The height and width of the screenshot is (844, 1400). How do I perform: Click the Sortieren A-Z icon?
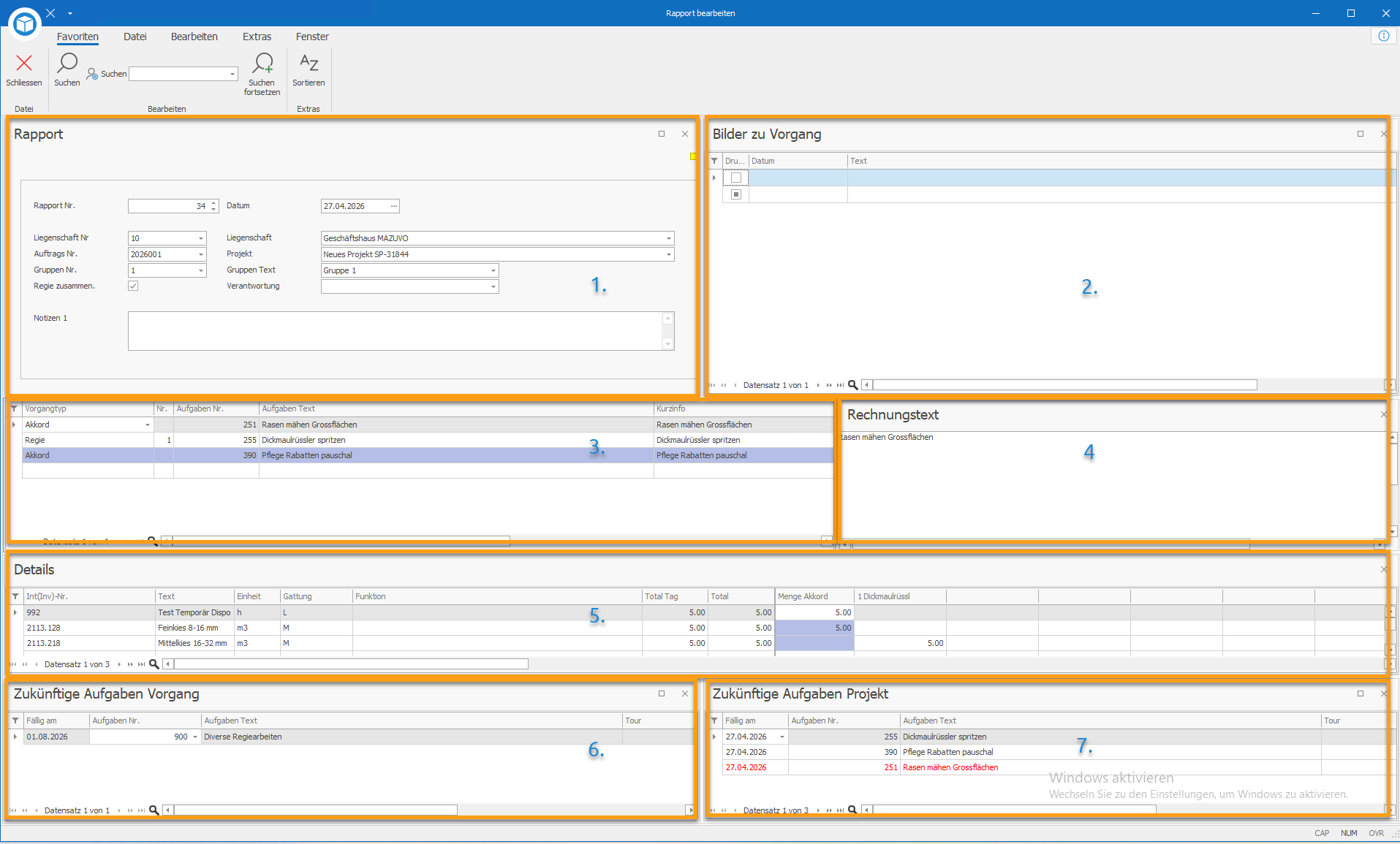(x=309, y=63)
